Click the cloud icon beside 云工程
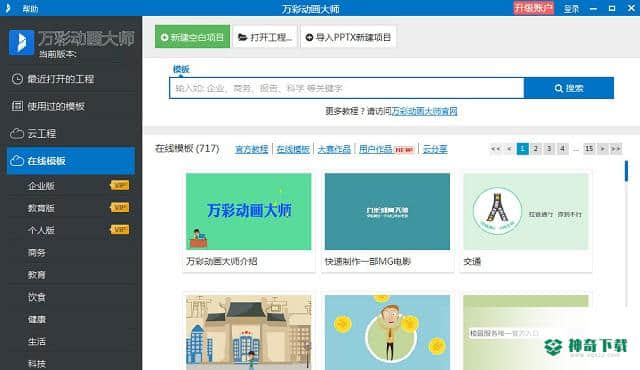The height and width of the screenshot is (370, 640). 17,133
